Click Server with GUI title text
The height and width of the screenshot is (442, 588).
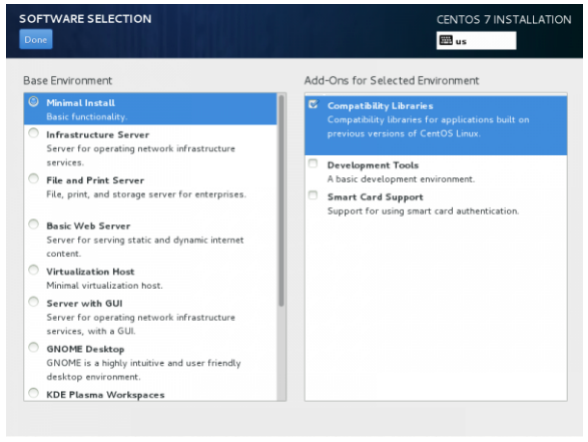pos(84,303)
